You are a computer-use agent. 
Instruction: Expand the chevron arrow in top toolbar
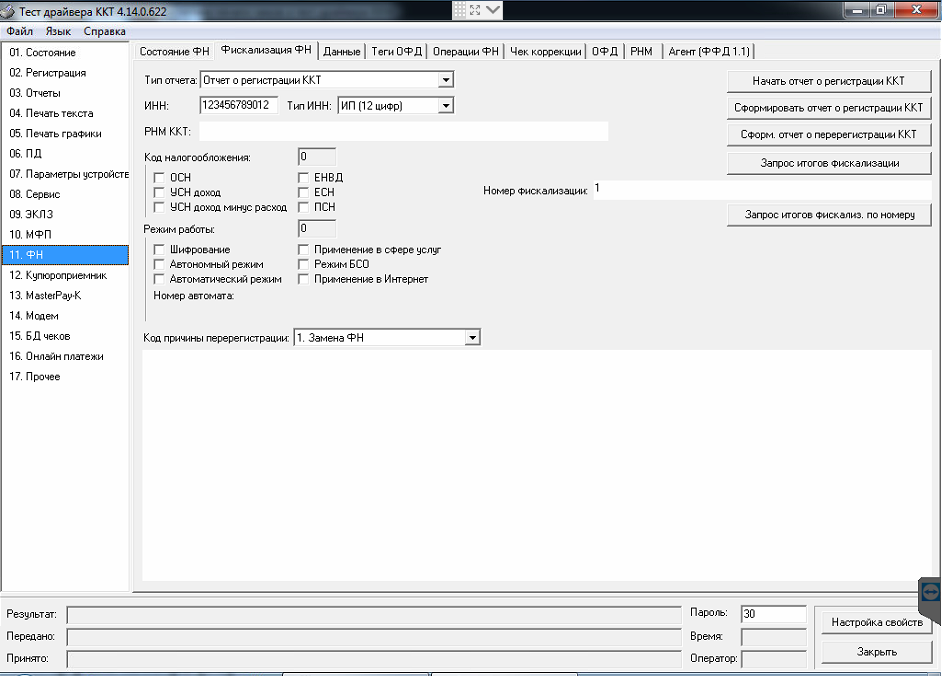493,10
